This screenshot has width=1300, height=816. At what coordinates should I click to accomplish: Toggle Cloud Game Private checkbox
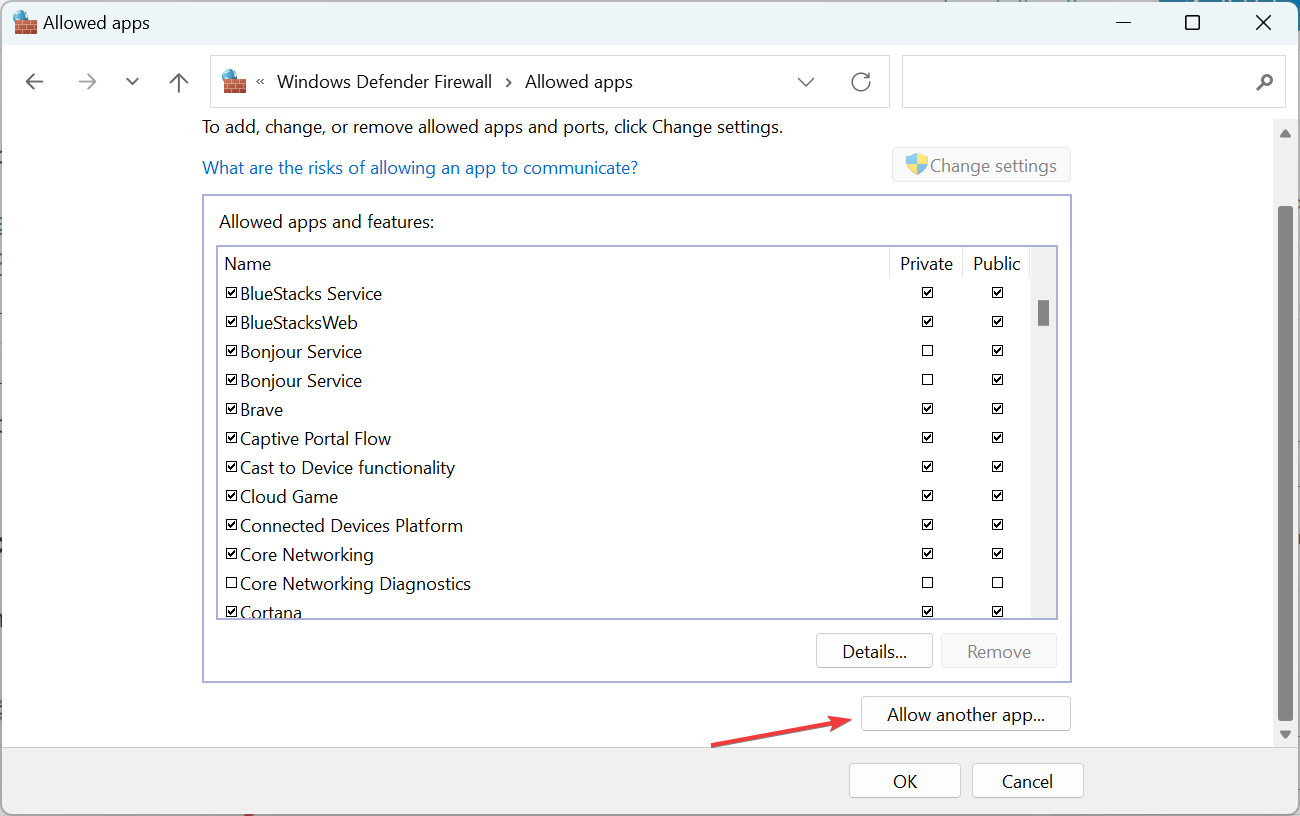point(927,496)
